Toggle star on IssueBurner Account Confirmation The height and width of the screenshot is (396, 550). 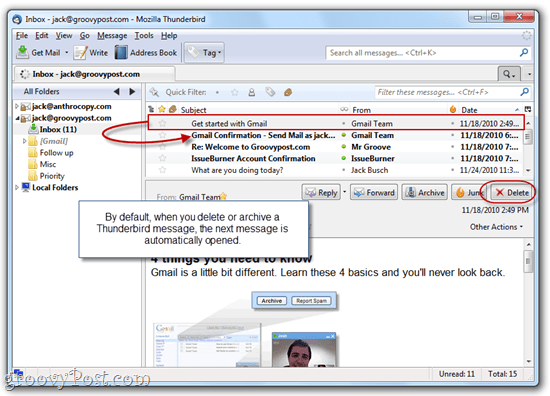[x=162, y=158]
